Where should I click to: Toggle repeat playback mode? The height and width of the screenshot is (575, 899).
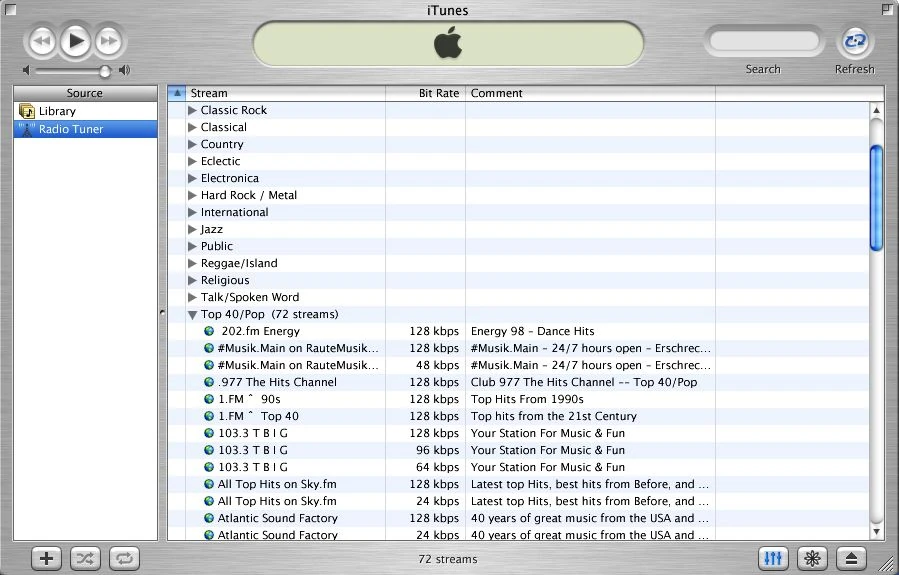[x=124, y=558]
